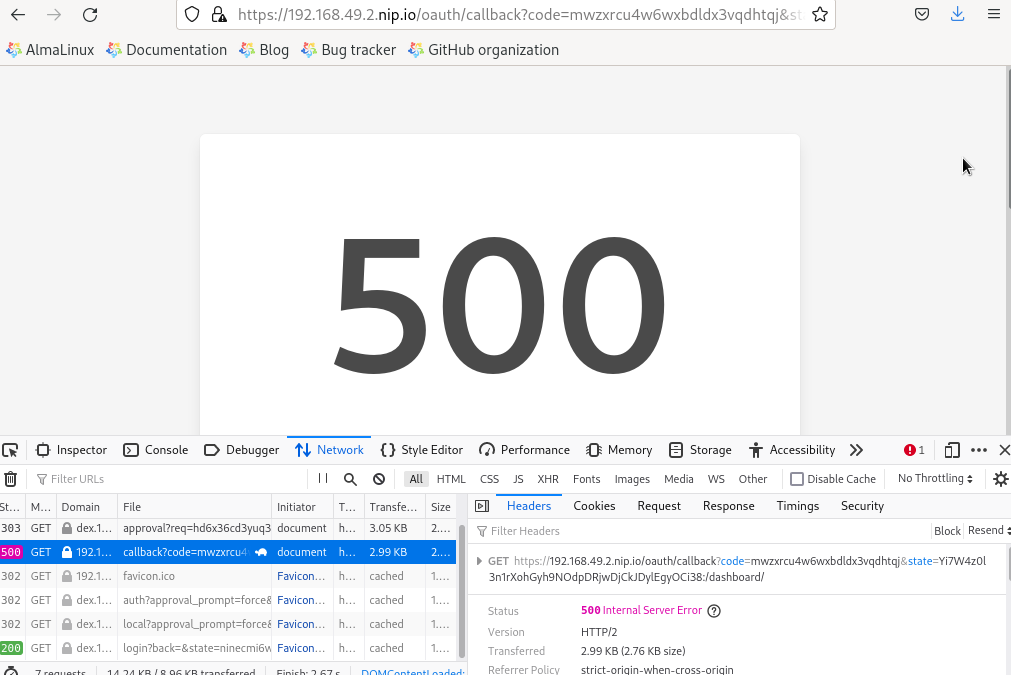This screenshot has width=1011, height=675.
Task: Show the error count badge
Action: coord(914,450)
